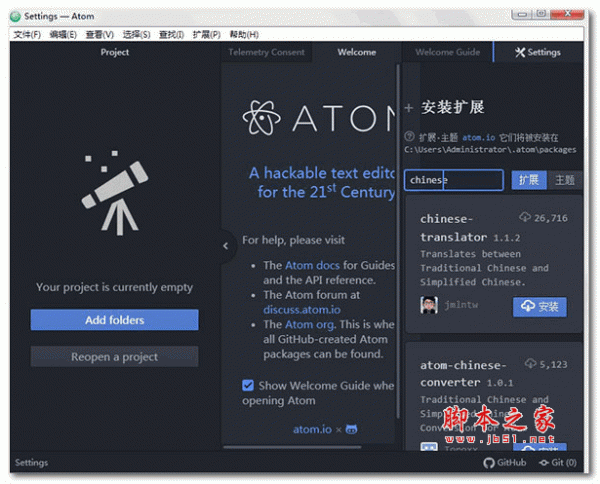Click the package search input field
600x484 pixels.
point(454,180)
